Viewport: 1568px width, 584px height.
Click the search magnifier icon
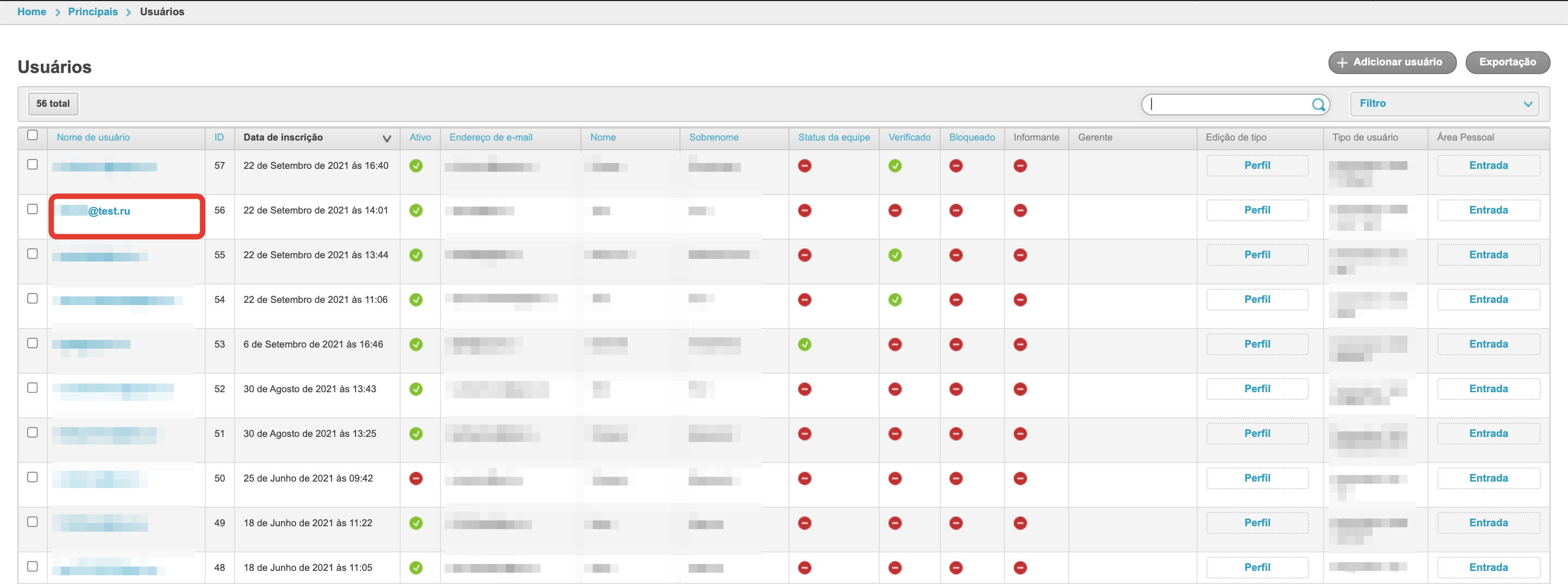coord(1318,105)
